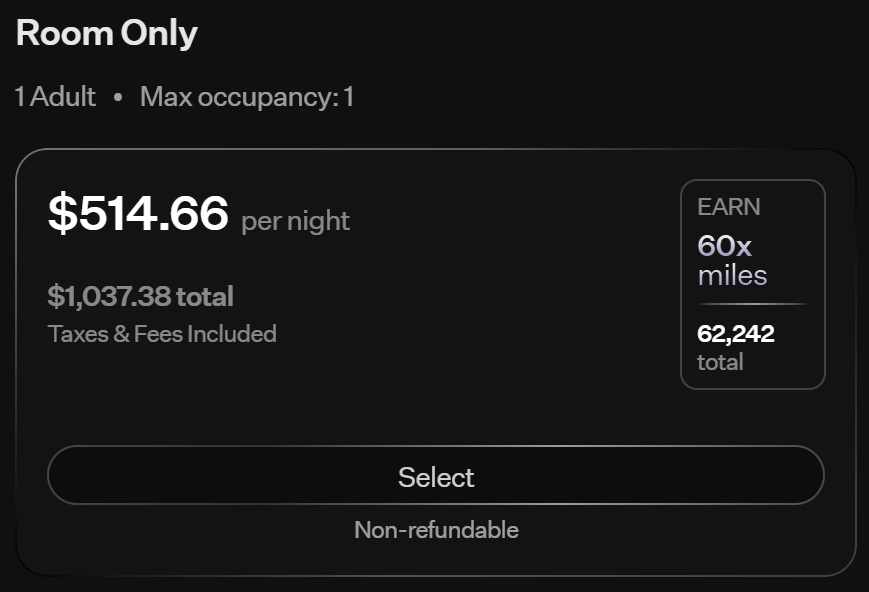Click the 60x multiplier text
The image size is (869, 592).
(x=724, y=245)
